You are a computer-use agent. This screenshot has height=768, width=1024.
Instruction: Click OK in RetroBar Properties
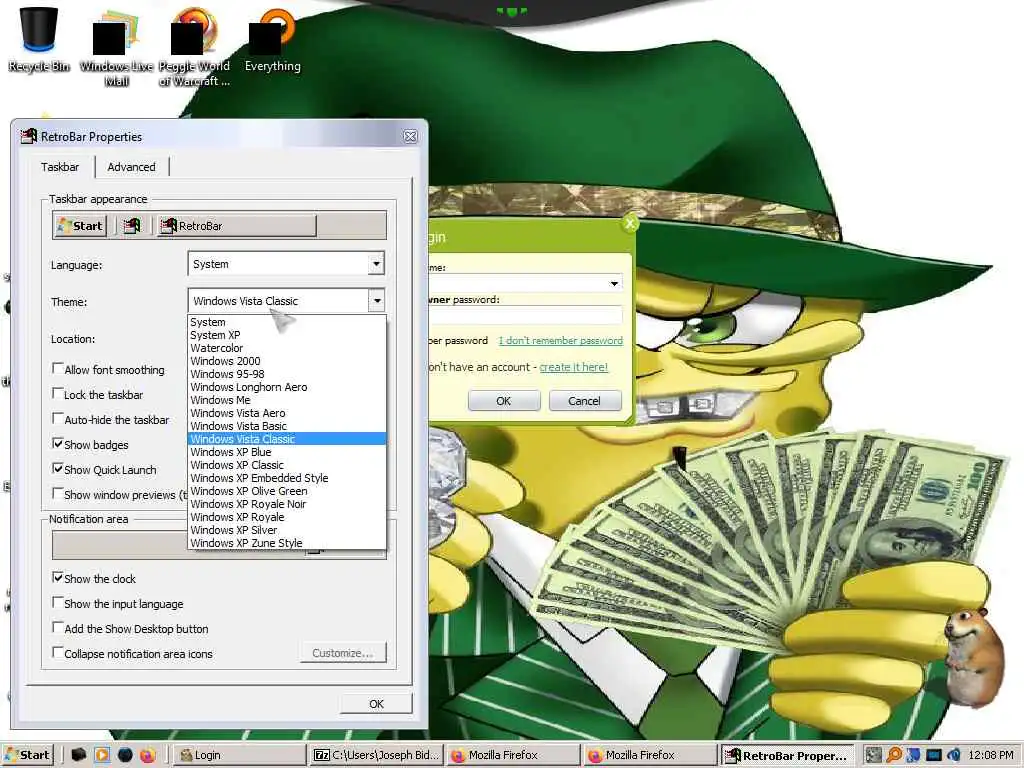(376, 703)
